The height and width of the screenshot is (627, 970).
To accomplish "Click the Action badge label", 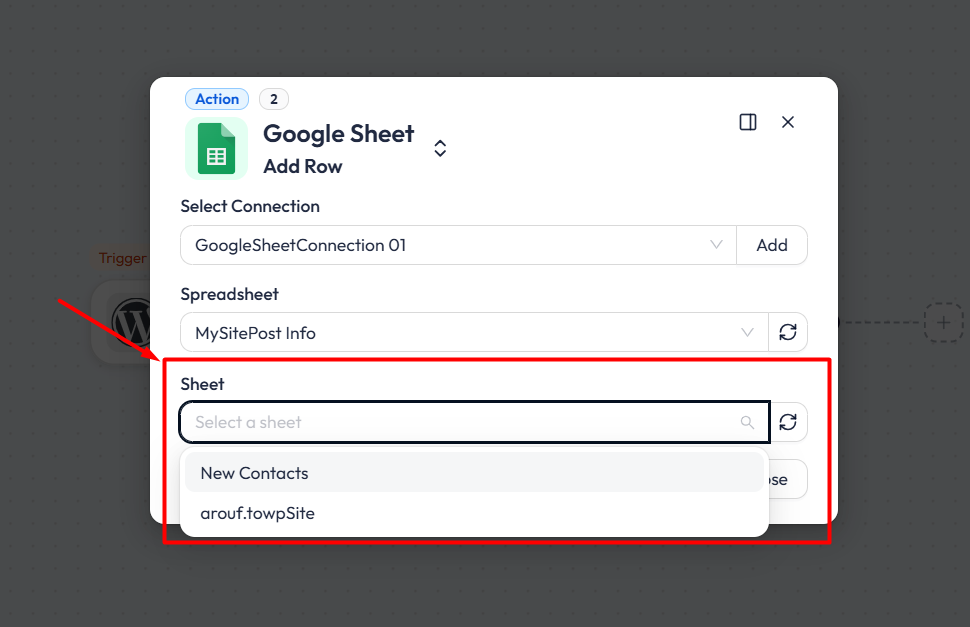I will [x=217, y=99].
